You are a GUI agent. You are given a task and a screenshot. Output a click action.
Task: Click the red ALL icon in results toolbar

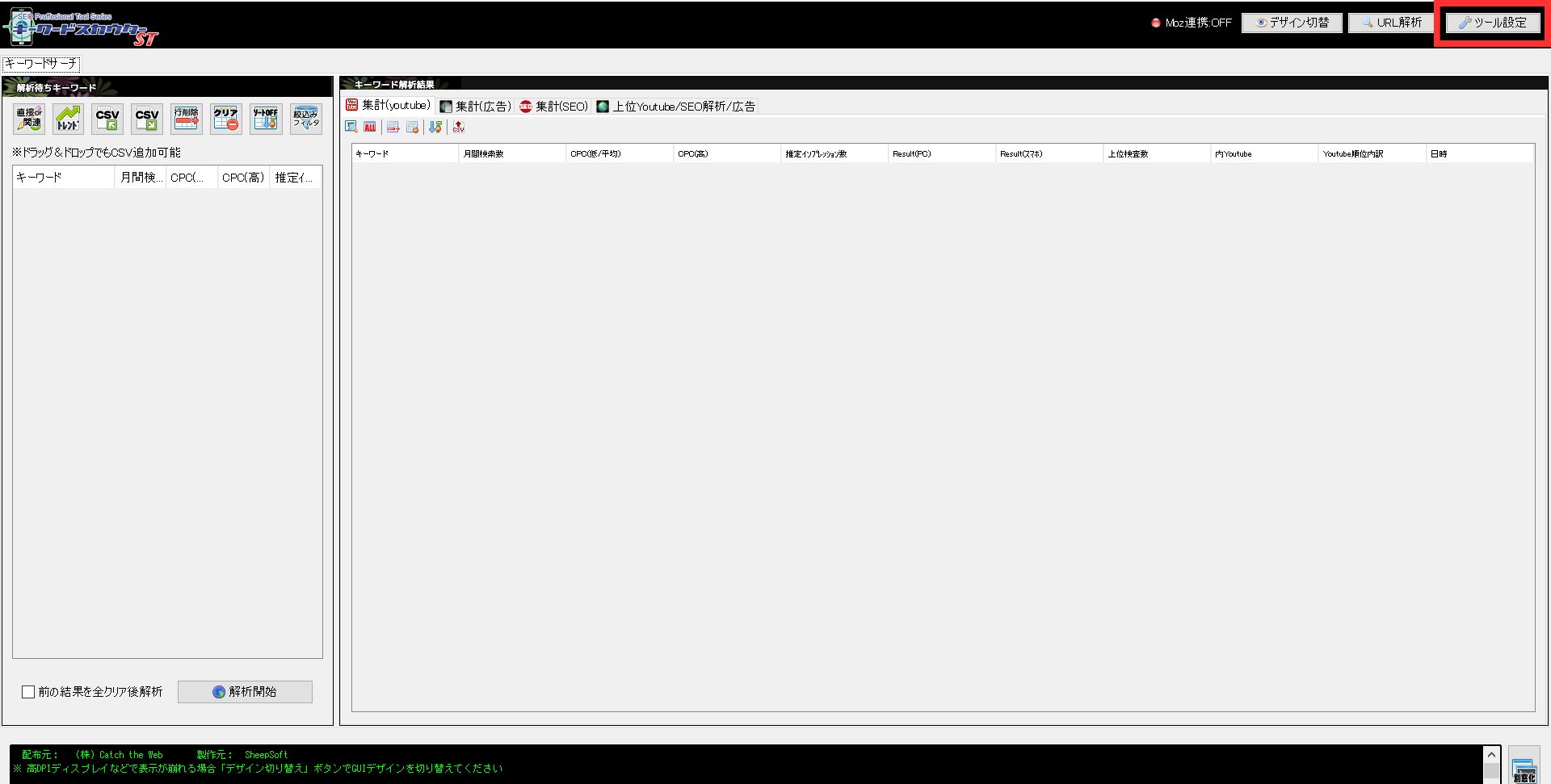point(370,127)
